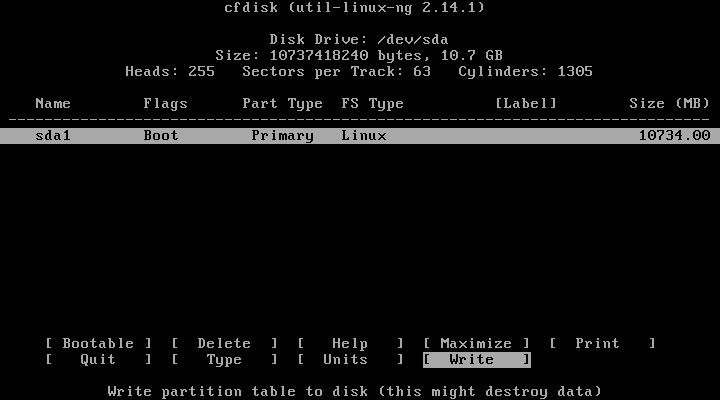Click the disk size 10737418240 bytes line

click(359, 56)
